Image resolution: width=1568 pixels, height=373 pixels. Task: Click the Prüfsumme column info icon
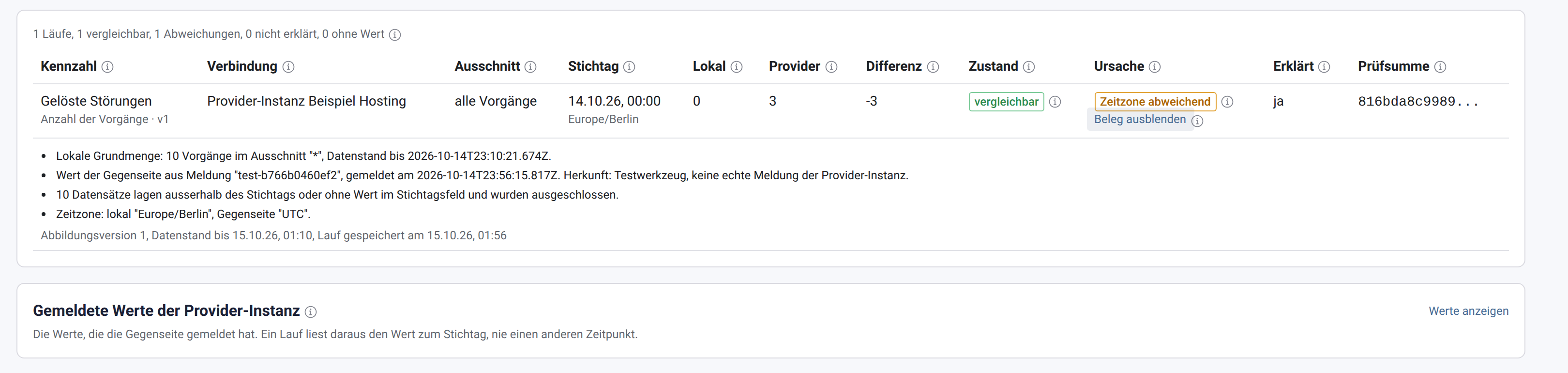pos(1440,66)
